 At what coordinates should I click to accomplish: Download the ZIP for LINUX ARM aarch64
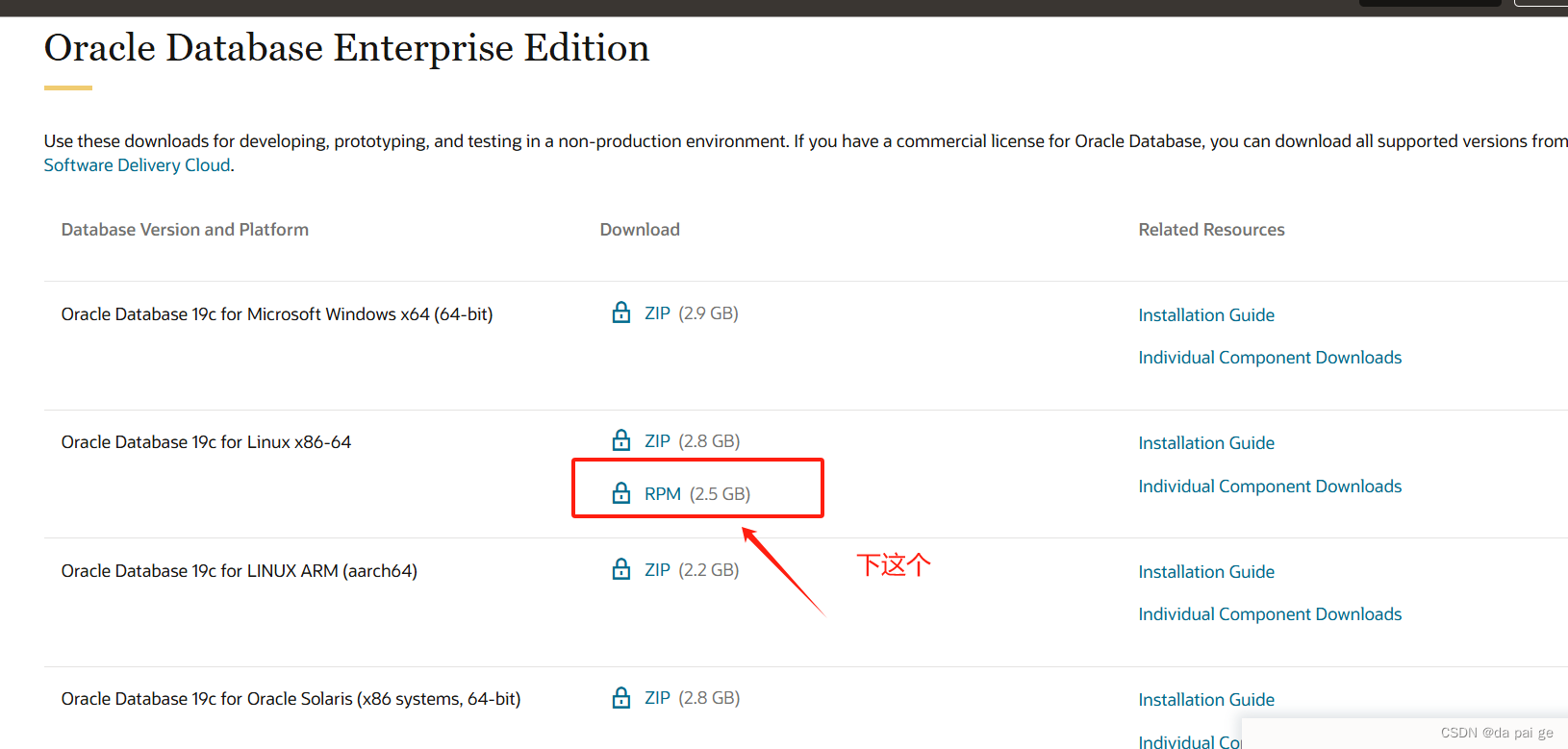657,570
